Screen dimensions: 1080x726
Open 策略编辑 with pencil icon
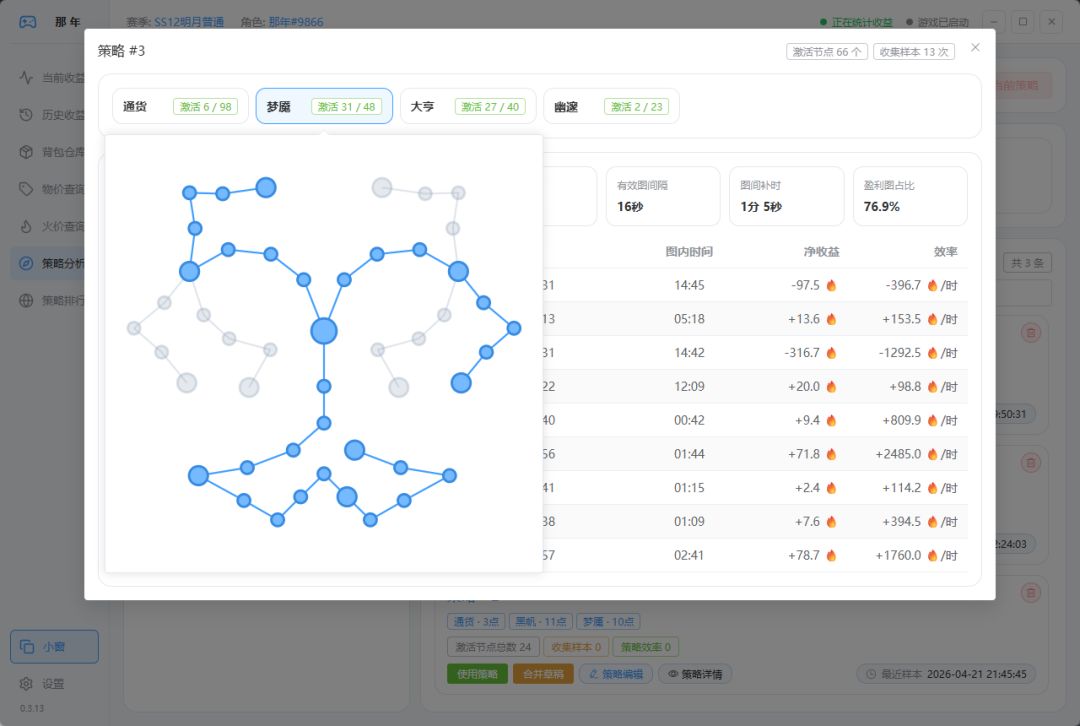click(x=616, y=674)
